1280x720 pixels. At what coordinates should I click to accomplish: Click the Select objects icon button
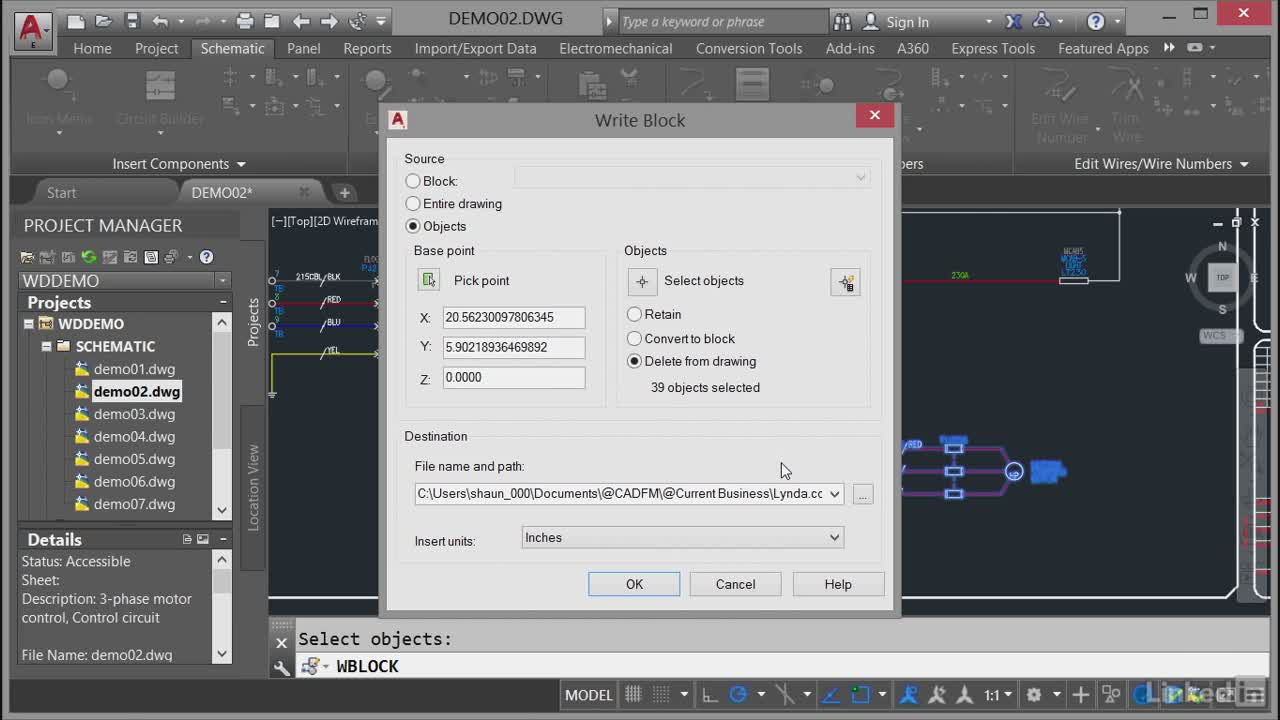[x=642, y=281]
